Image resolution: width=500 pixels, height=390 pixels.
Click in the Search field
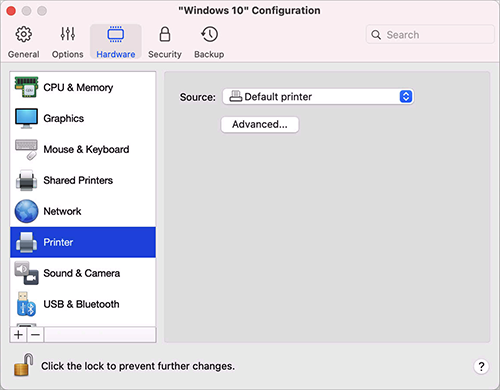pos(430,35)
